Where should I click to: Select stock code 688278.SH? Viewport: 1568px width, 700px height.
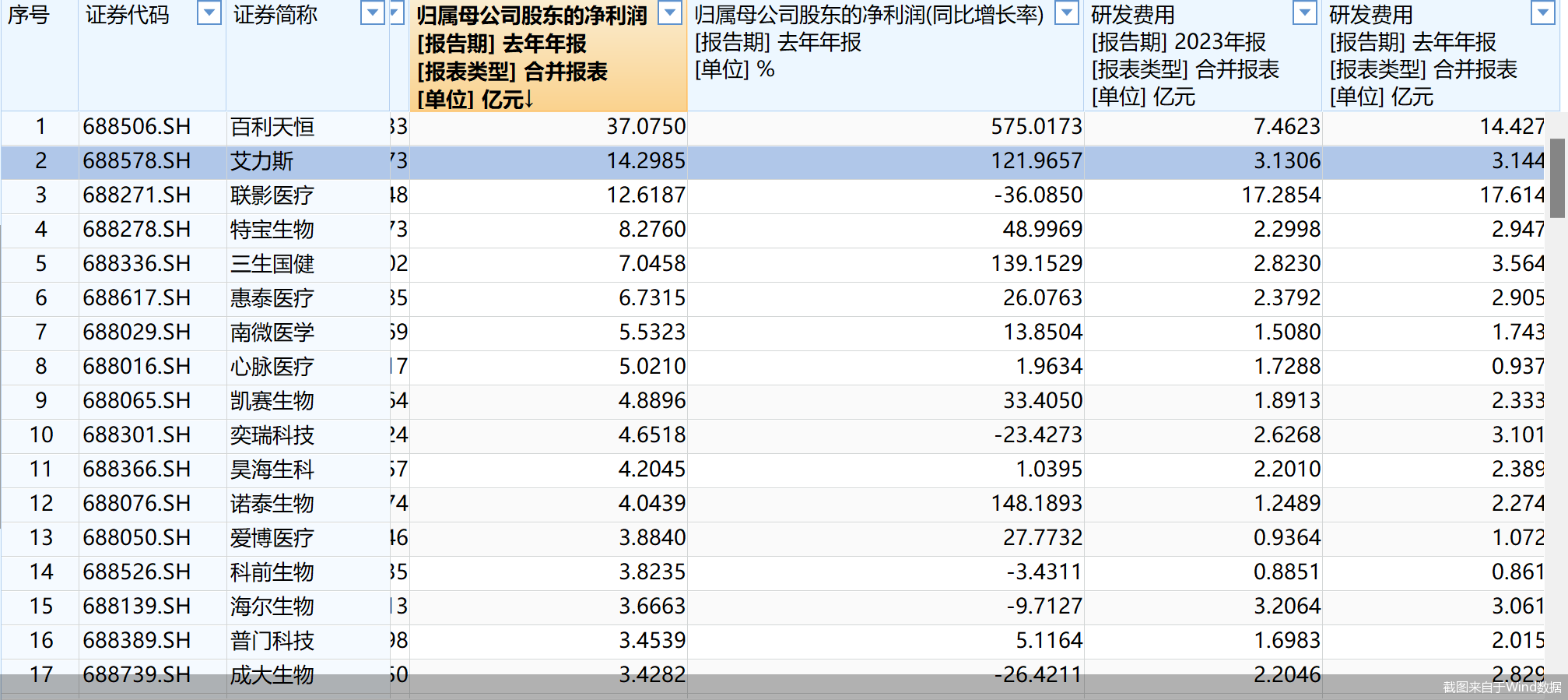coord(137,230)
